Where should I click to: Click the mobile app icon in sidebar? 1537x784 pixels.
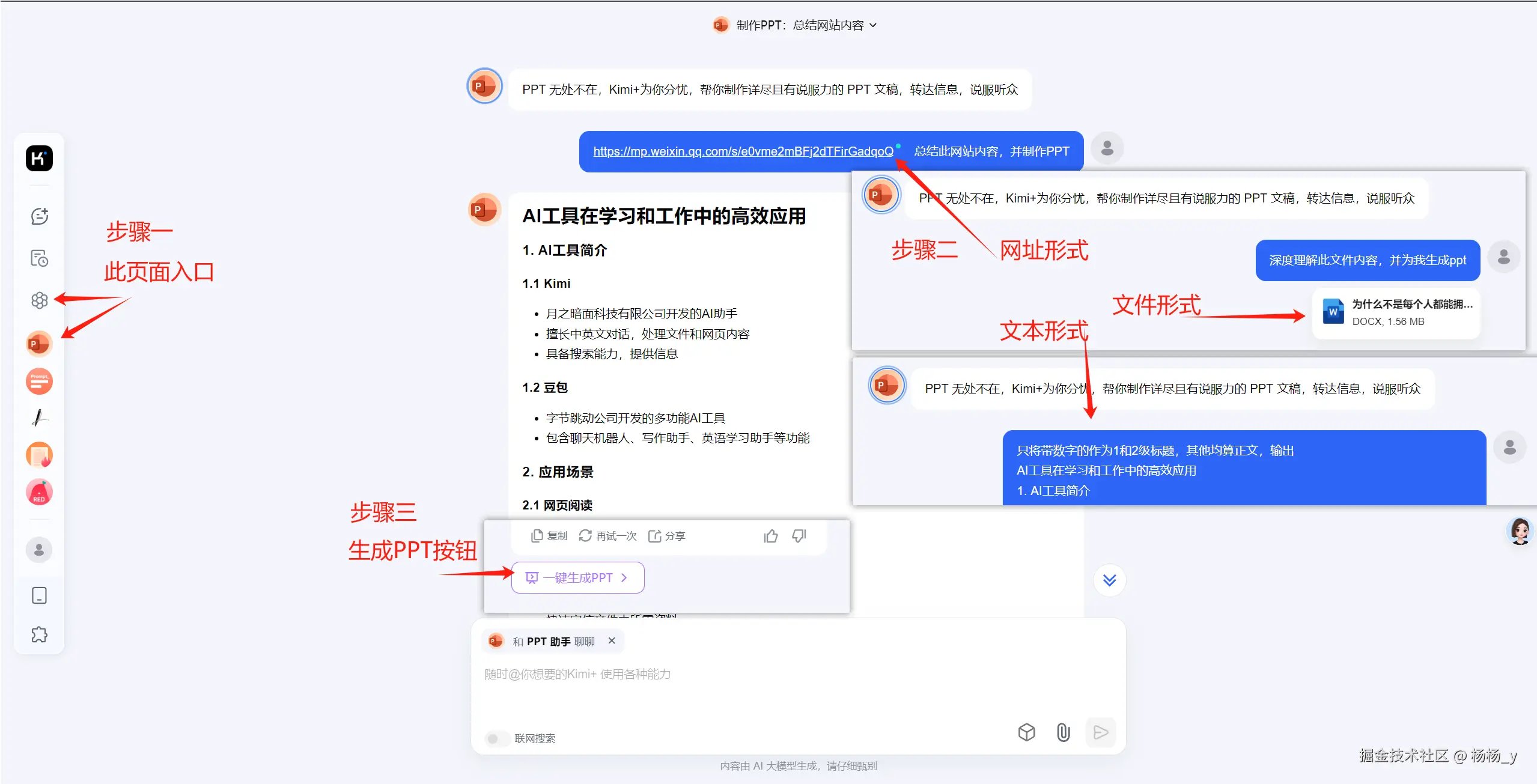click(39, 595)
